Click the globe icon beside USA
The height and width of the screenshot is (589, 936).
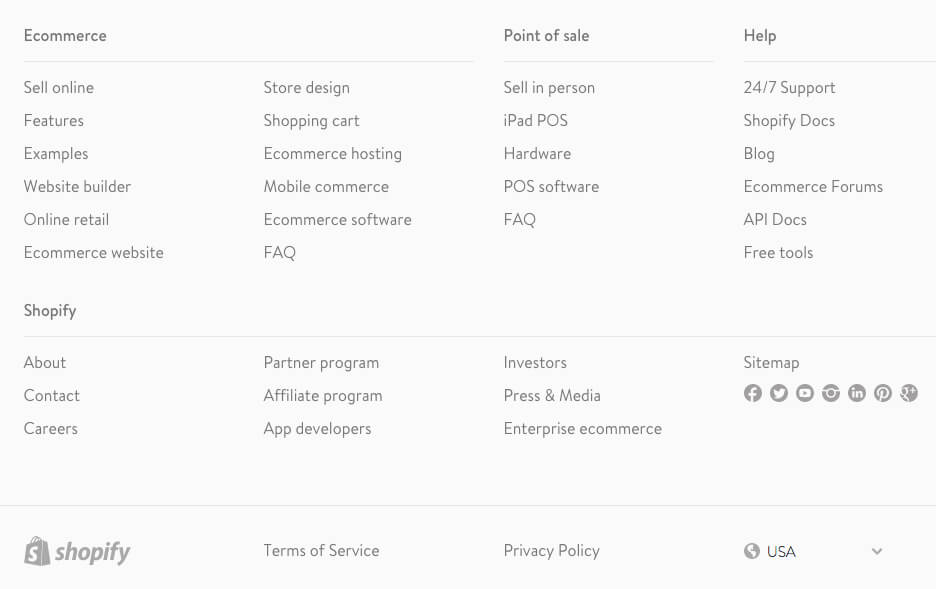pyautogui.click(x=752, y=551)
